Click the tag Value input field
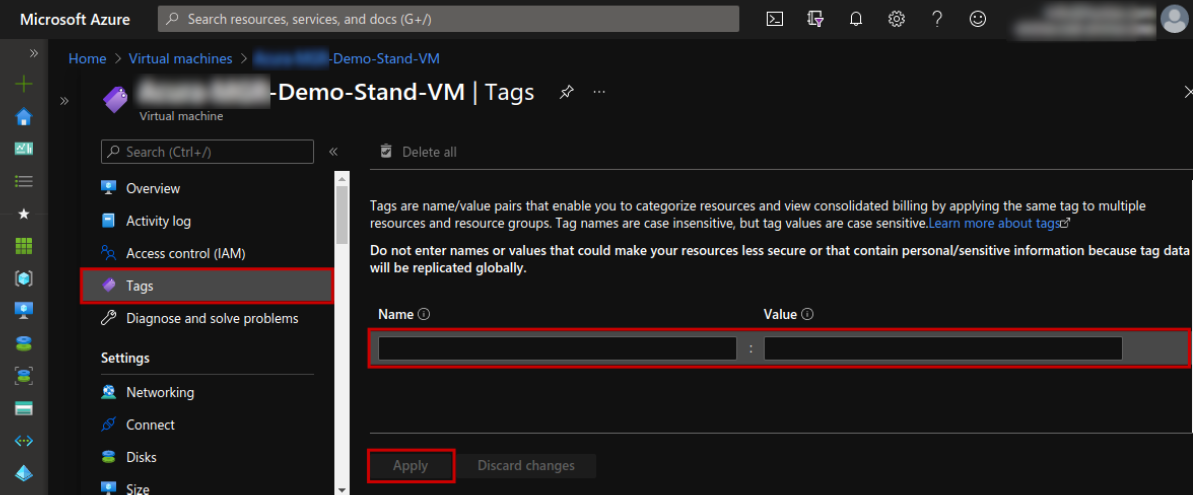Screen dimensions: 1194x495 click(x=943, y=348)
